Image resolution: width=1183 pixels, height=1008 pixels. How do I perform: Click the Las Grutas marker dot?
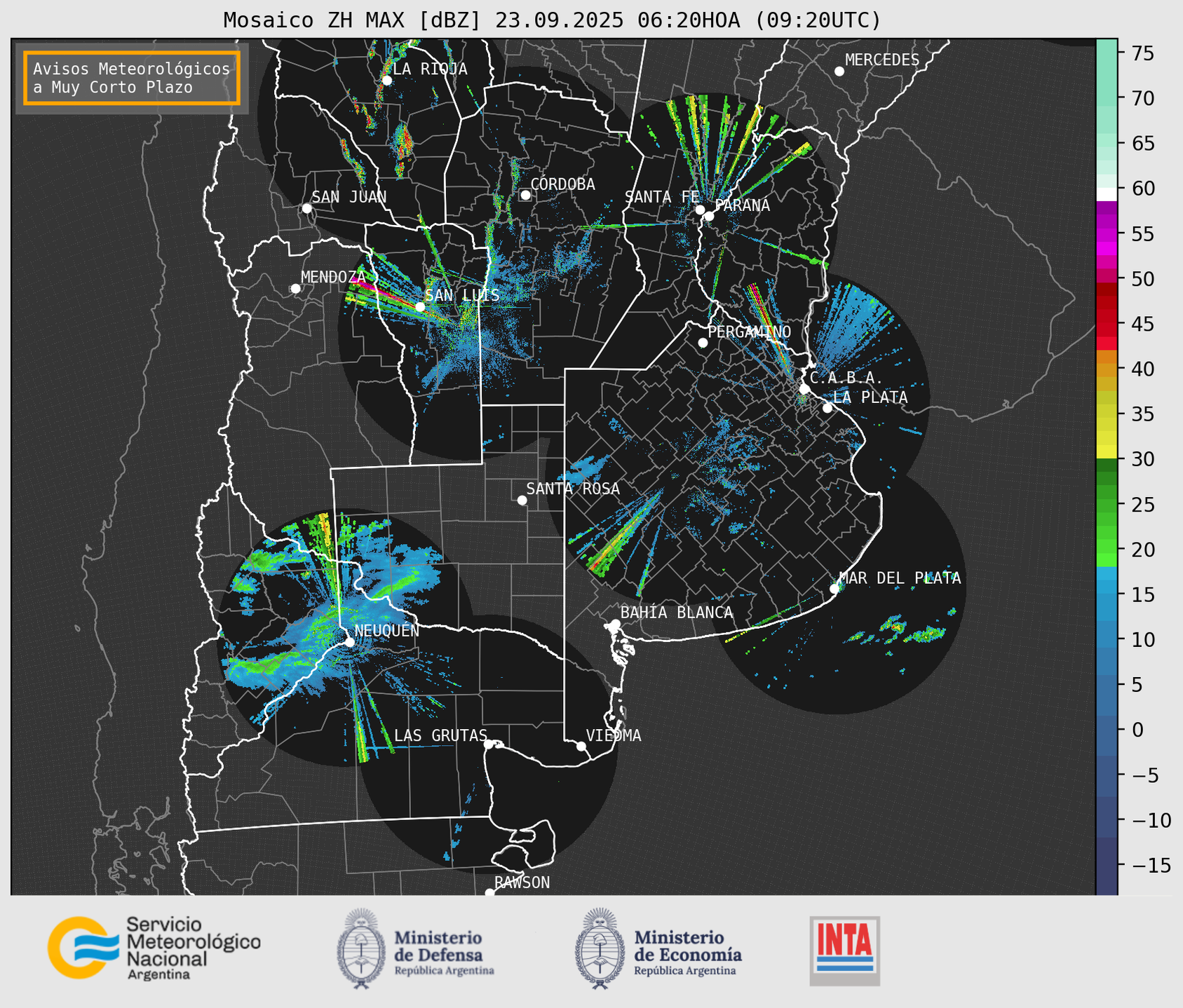(x=489, y=744)
